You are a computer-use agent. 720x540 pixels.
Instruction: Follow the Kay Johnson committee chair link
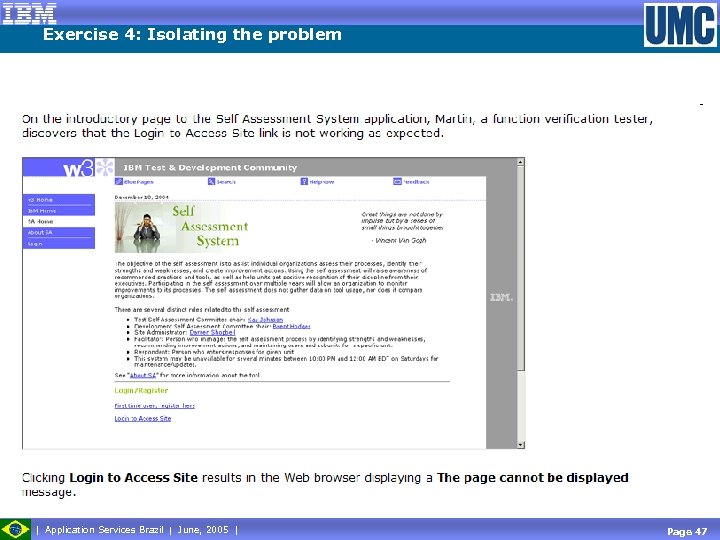coord(265,320)
